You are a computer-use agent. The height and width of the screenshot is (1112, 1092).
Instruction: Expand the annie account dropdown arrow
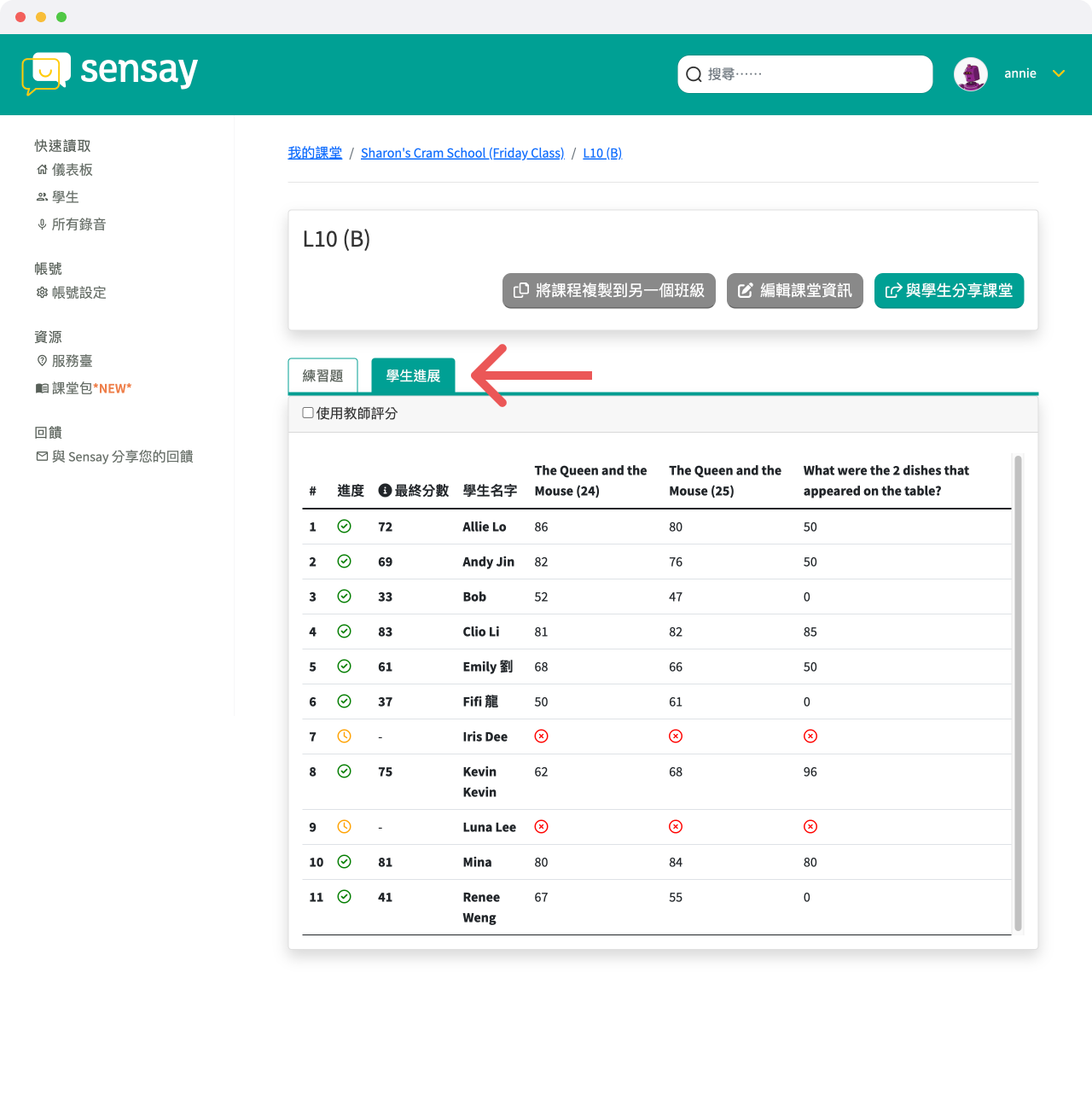1059,73
